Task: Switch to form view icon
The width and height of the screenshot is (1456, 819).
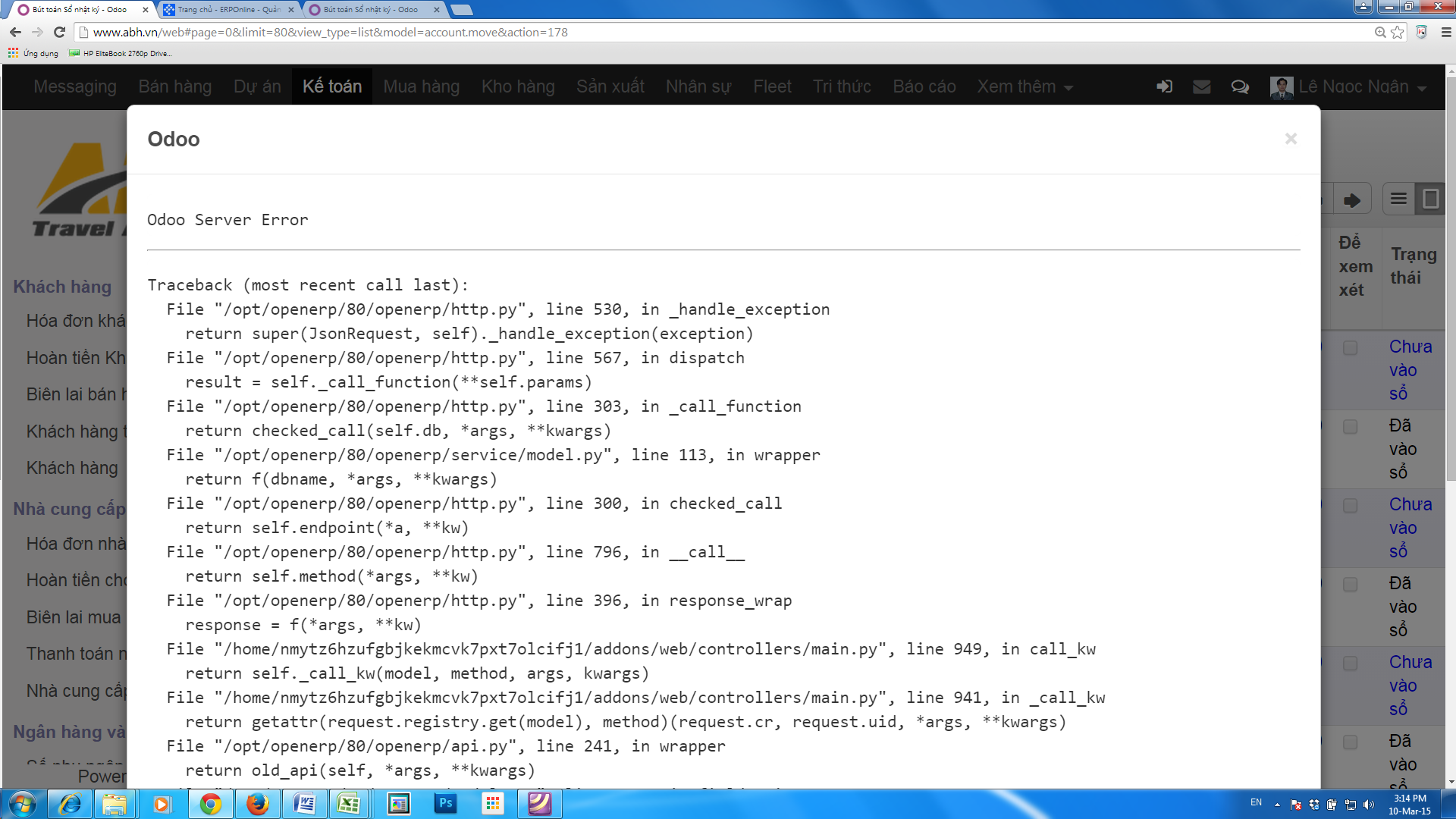Action: [x=1431, y=199]
